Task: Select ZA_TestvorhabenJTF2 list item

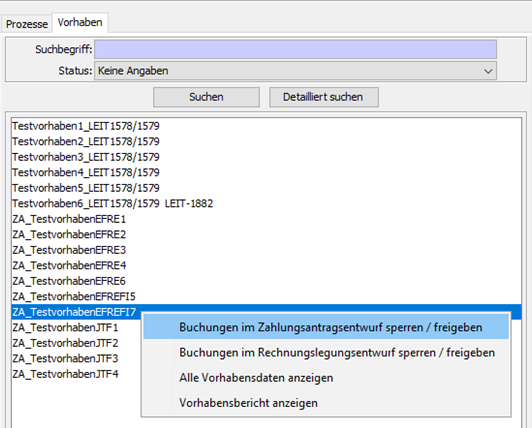Action: tap(65, 343)
